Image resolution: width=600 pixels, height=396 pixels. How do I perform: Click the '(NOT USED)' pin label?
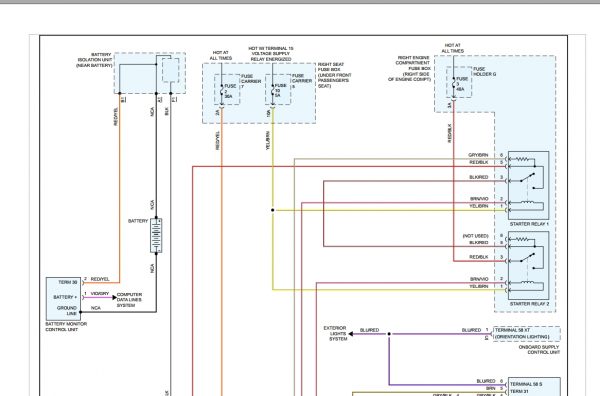pos(476,236)
